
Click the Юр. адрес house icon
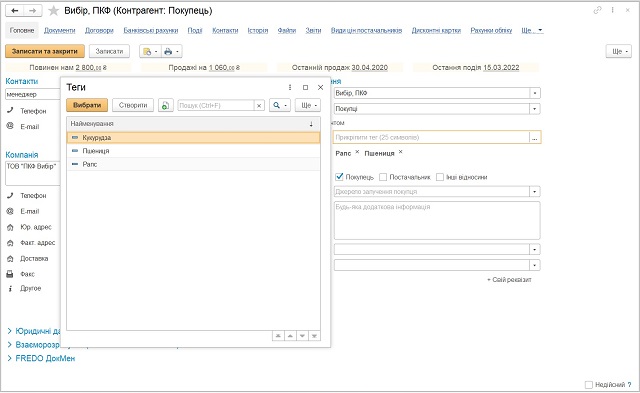click(x=10, y=227)
